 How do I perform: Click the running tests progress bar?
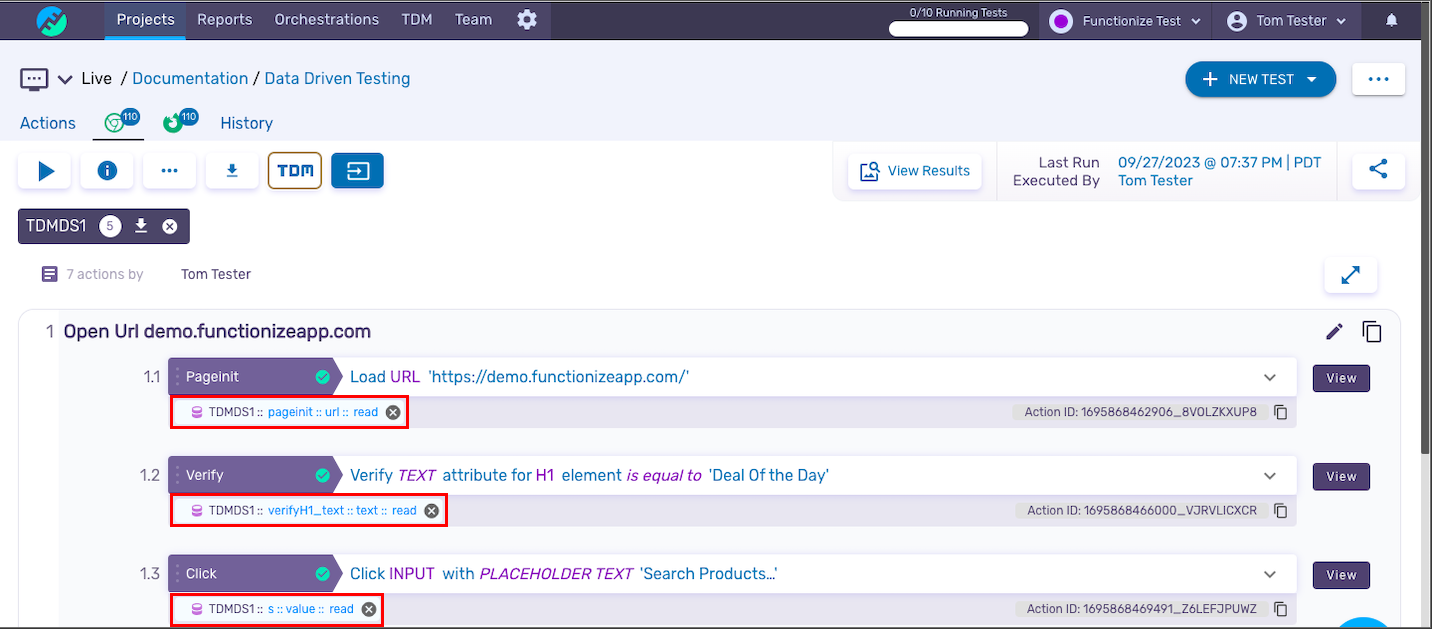point(958,28)
